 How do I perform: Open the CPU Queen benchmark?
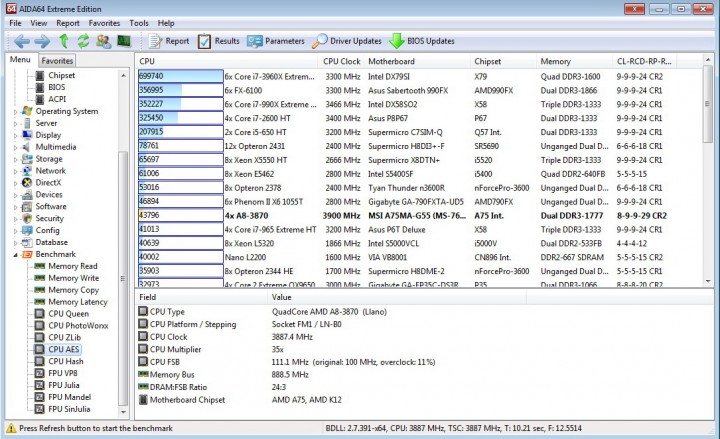click(68, 314)
